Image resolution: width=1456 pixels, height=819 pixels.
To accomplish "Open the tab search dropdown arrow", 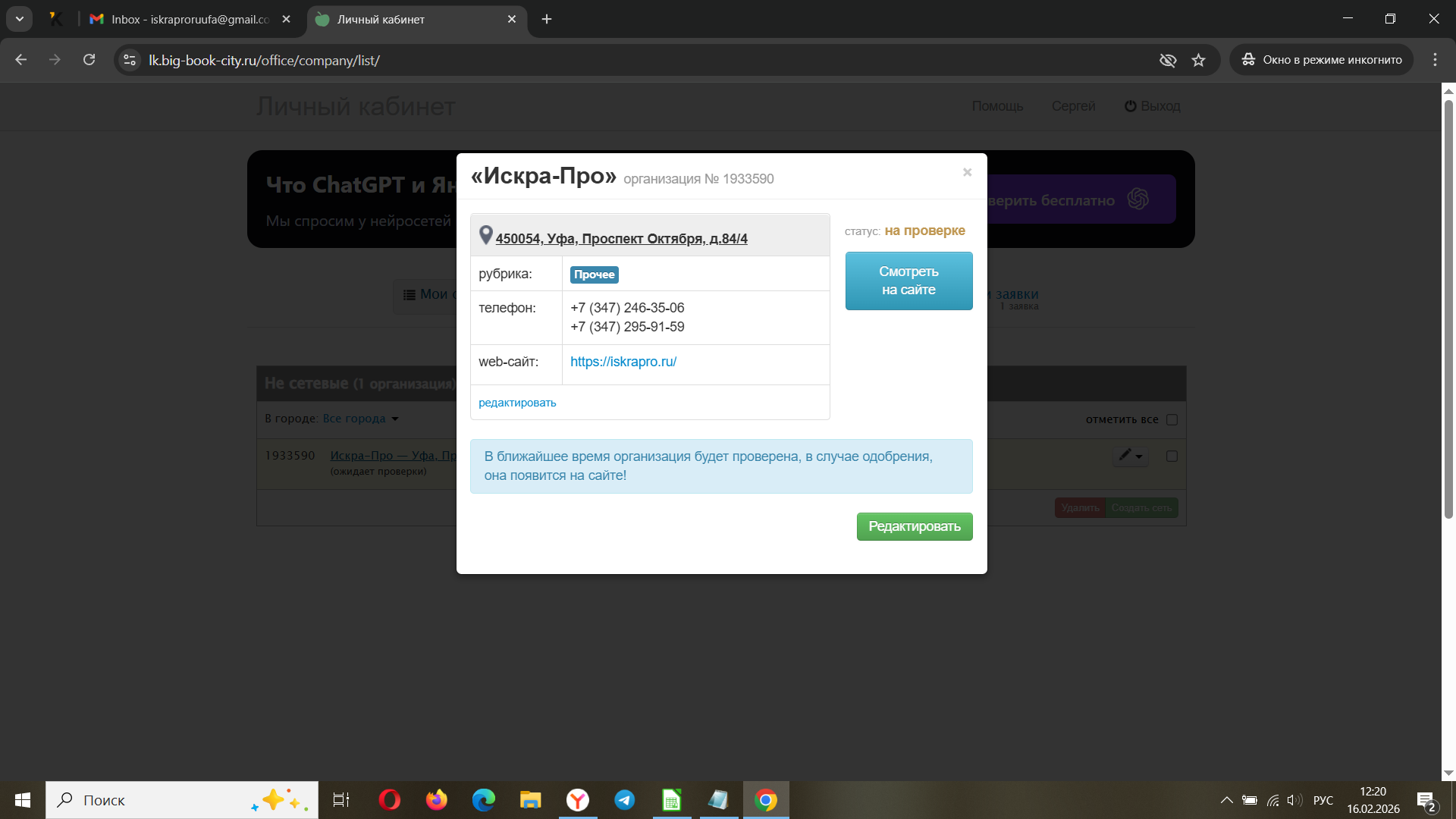I will tap(20, 19).
